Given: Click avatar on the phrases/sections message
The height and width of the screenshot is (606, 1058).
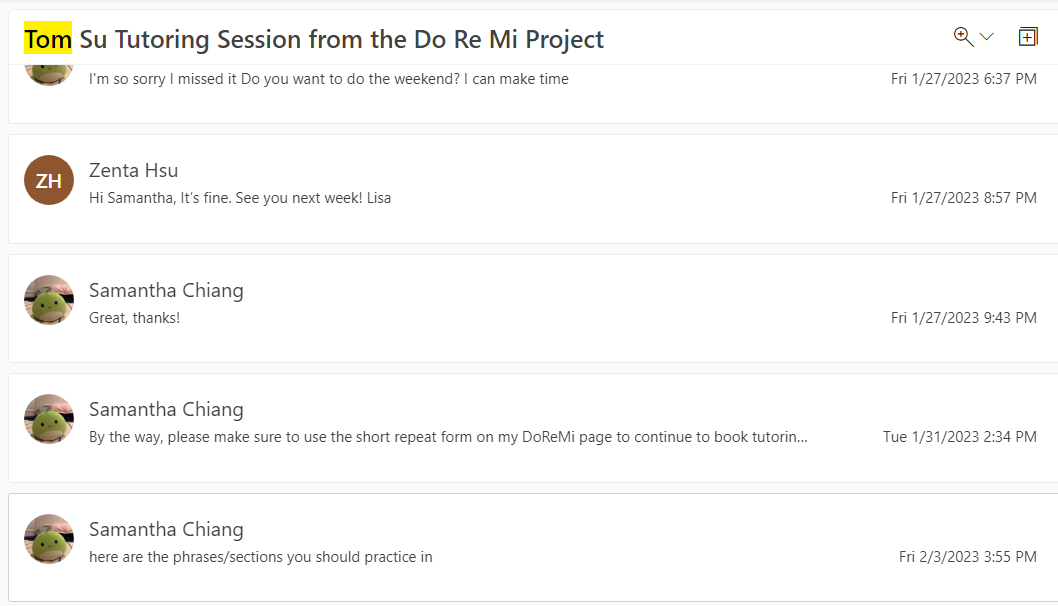Looking at the screenshot, I should pos(49,539).
